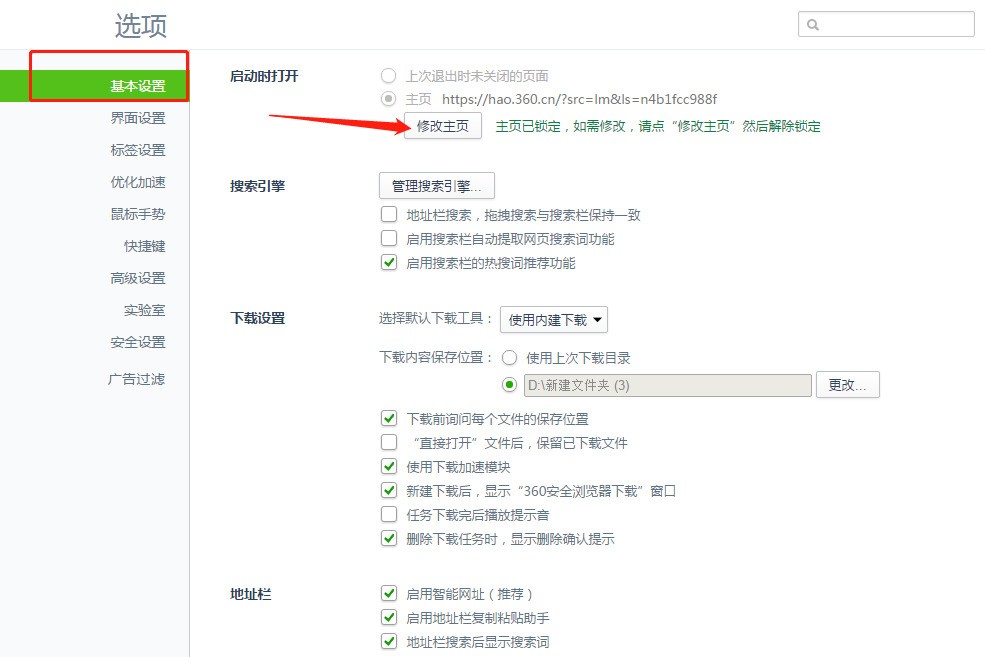This screenshot has height=657, width=985.
Task: Select 优化加速 from the sidebar
Action: coord(137,182)
